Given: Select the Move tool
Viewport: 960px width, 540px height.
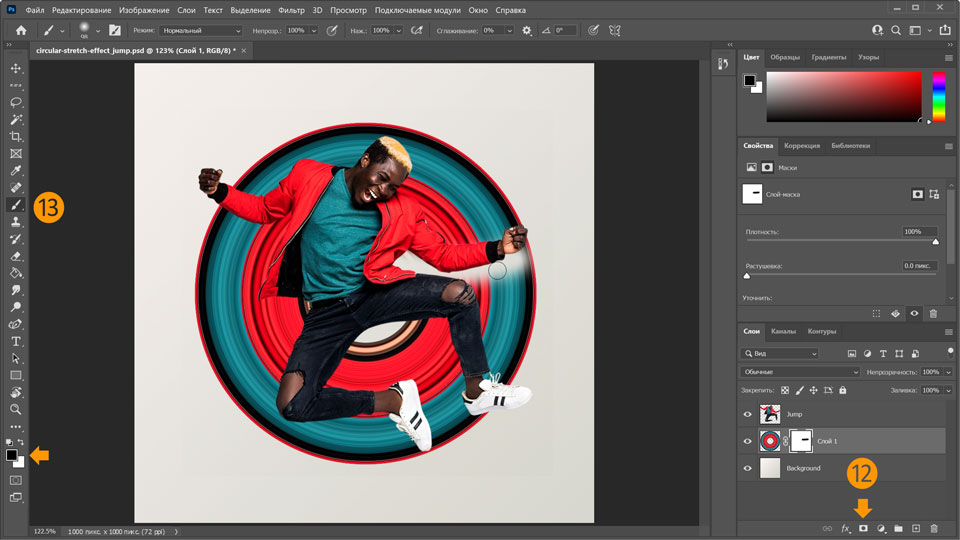Looking at the screenshot, I should pos(16,68).
